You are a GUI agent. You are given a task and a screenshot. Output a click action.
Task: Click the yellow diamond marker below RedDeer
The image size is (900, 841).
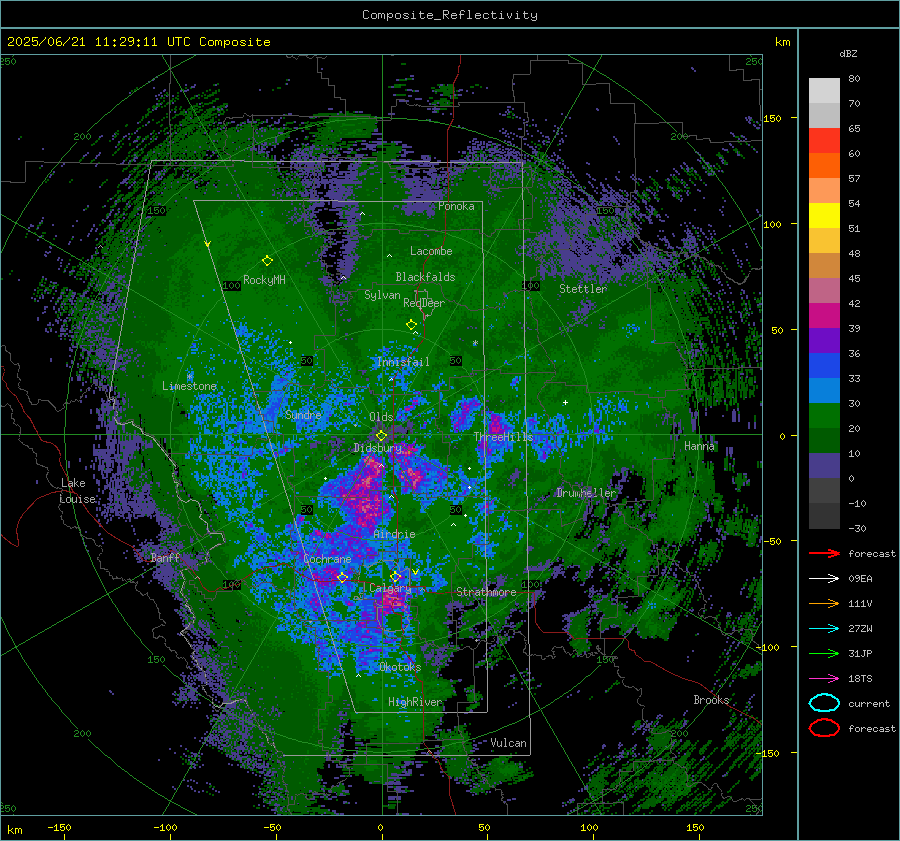[411, 325]
